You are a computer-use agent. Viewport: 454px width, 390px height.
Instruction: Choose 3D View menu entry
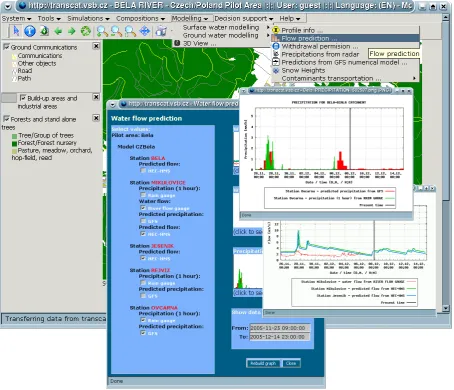221,43
